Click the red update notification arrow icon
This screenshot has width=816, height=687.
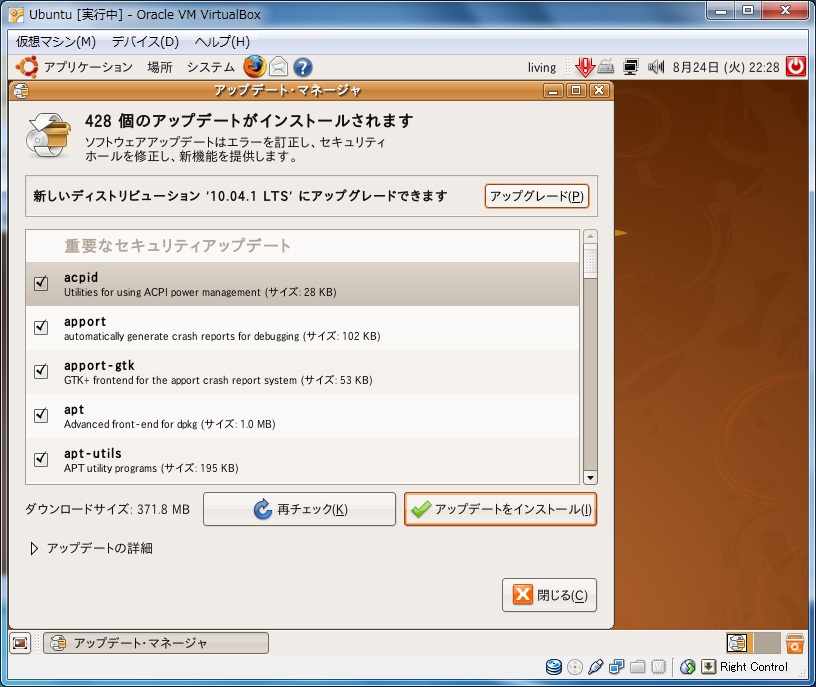[585, 67]
